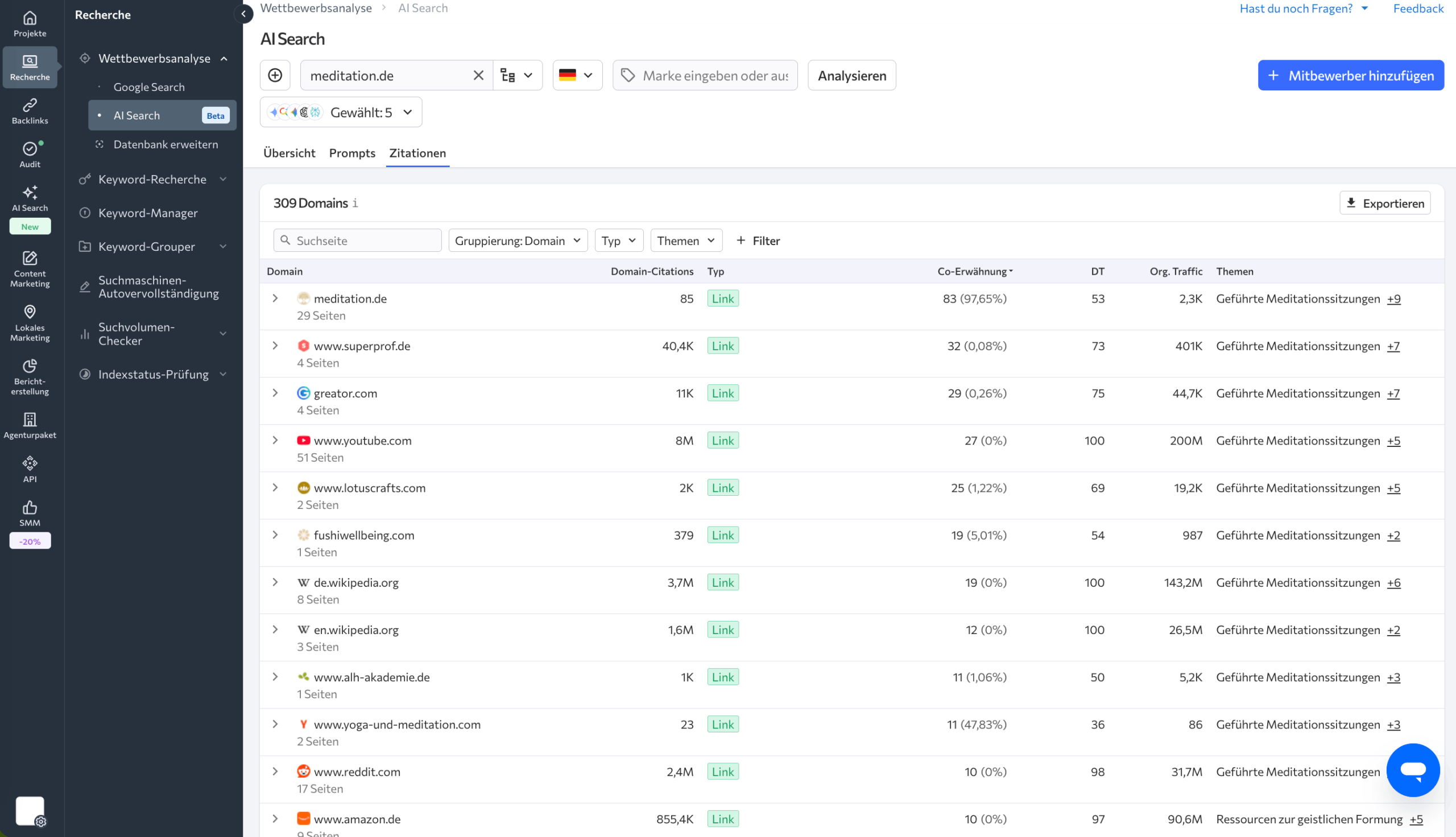Open the Content Marketing sidebar icon
1456x837 pixels.
[30, 268]
